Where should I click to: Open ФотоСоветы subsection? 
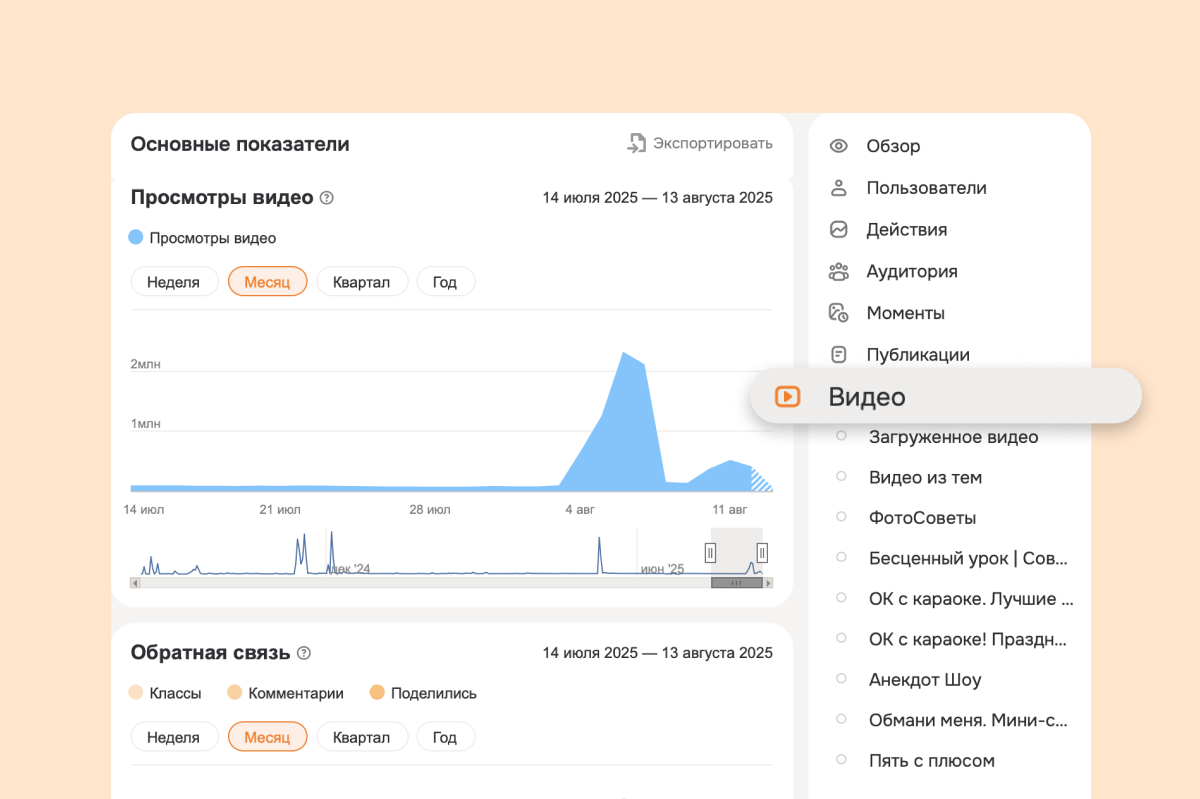click(x=922, y=518)
